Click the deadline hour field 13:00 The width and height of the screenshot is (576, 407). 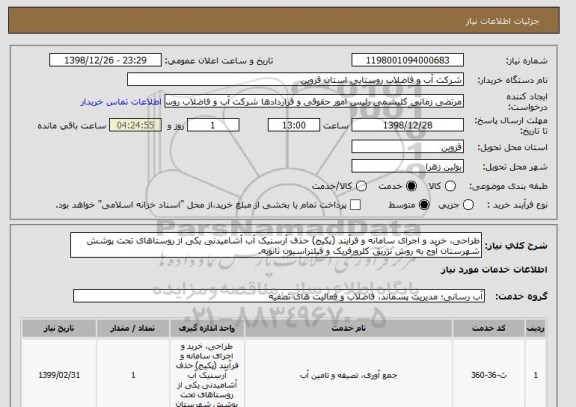[x=294, y=125]
